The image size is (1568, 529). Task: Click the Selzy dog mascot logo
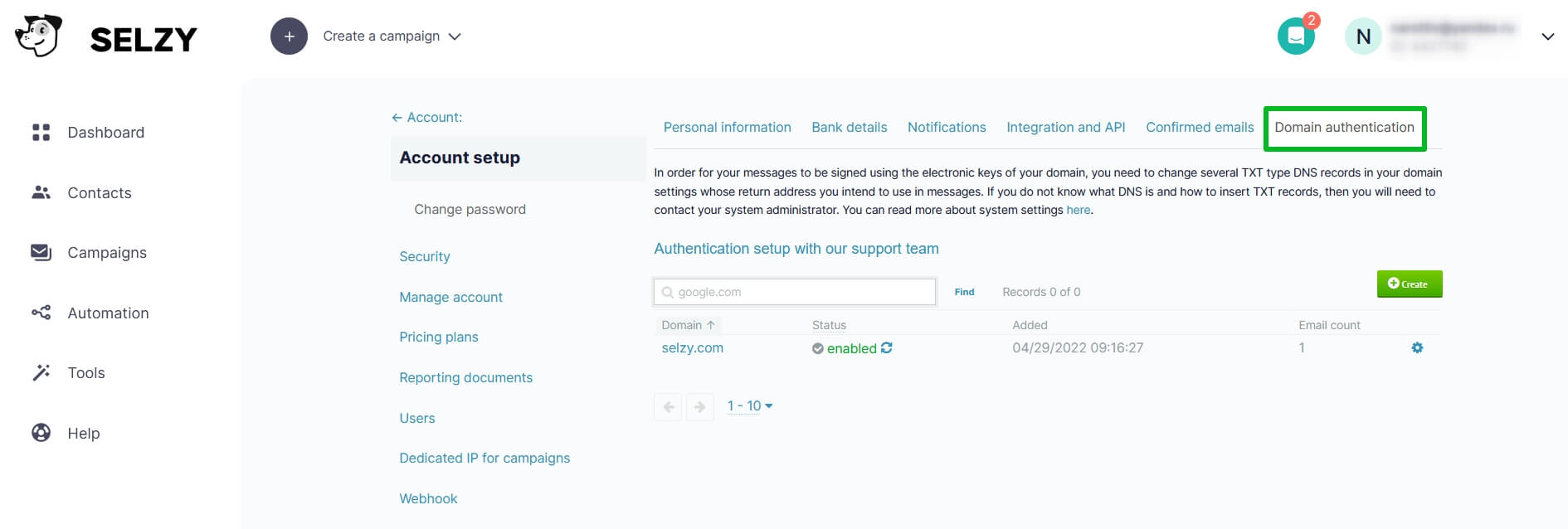click(38, 36)
